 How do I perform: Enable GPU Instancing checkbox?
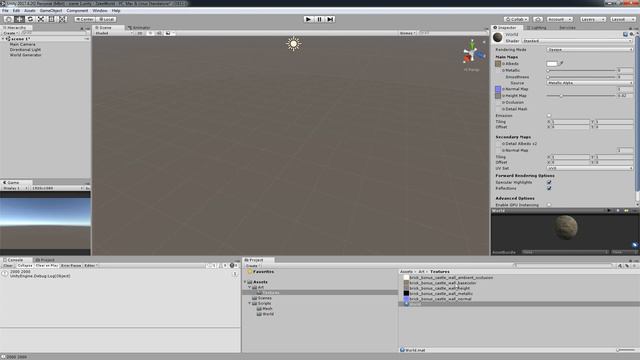click(x=549, y=205)
